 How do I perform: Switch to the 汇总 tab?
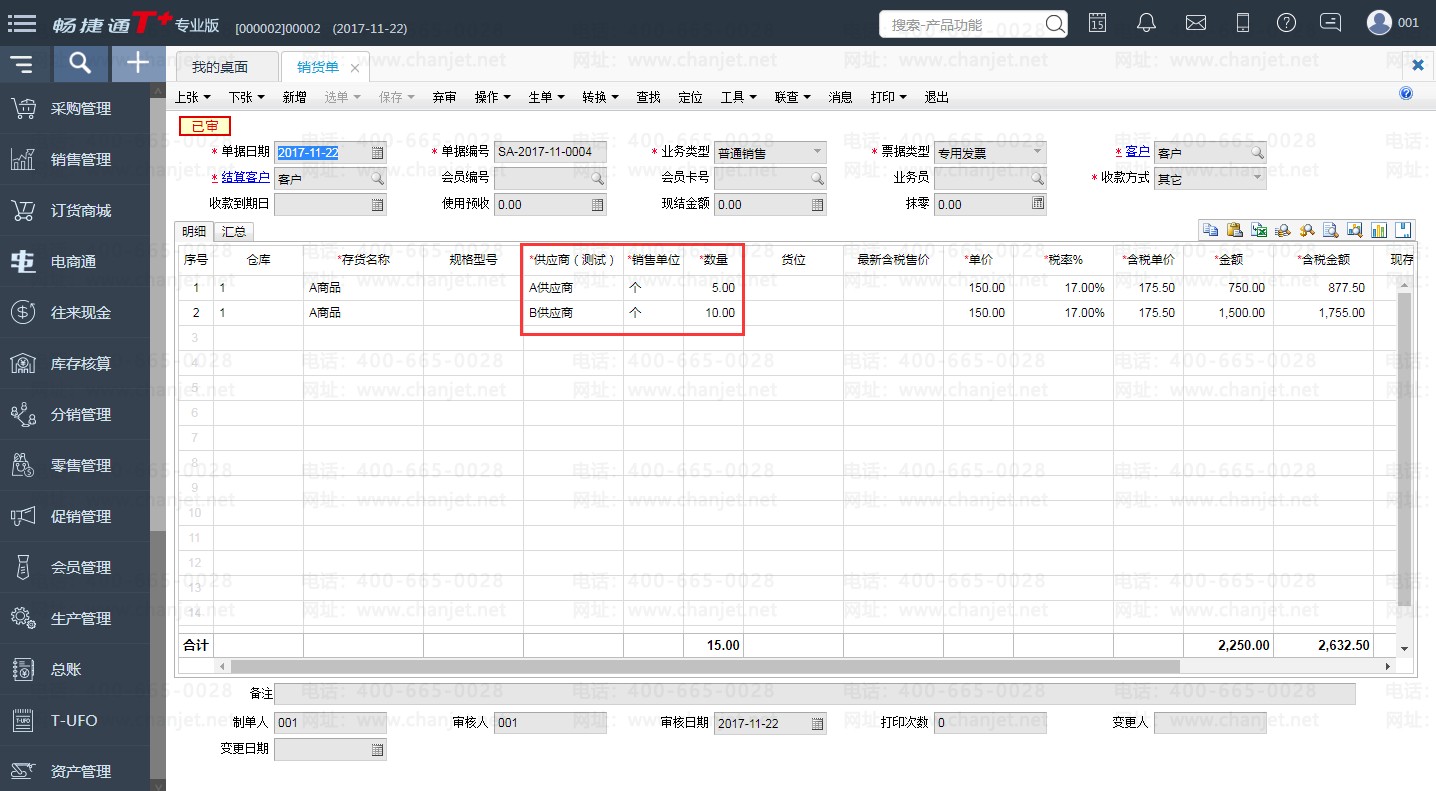point(233,231)
